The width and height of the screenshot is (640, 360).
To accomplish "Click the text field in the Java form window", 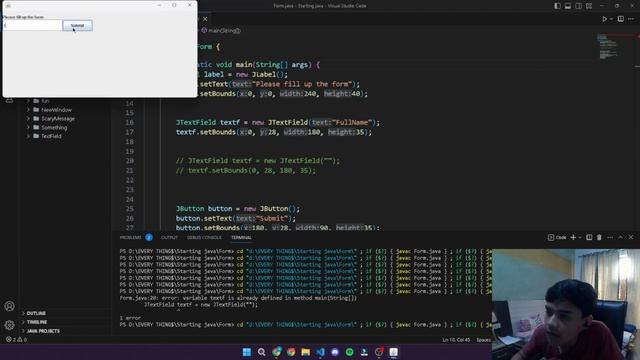I will pyautogui.click(x=33, y=25).
